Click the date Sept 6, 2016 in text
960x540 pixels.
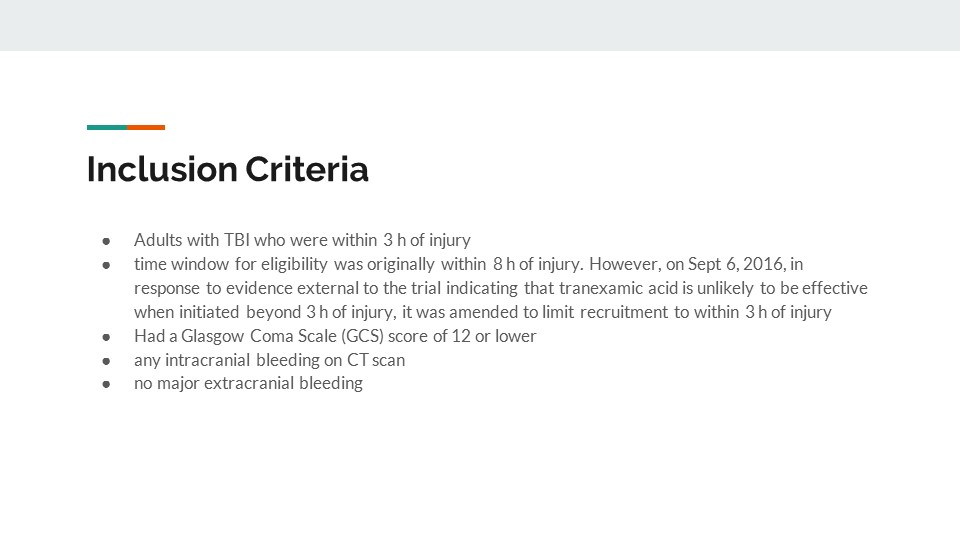(x=737, y=264)
